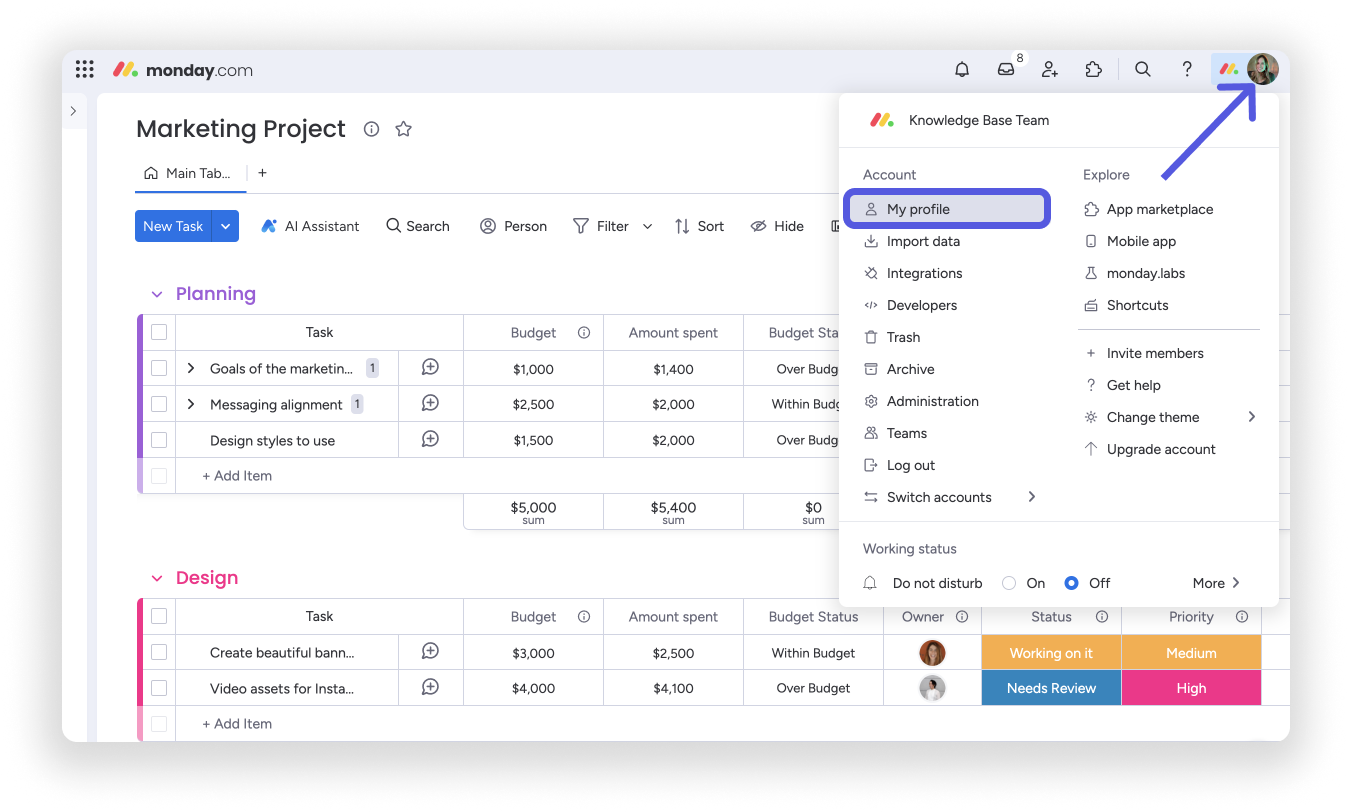Open the apps puzzle piece icon
The image size is (1348, 812).
[x=1094, y=69]
